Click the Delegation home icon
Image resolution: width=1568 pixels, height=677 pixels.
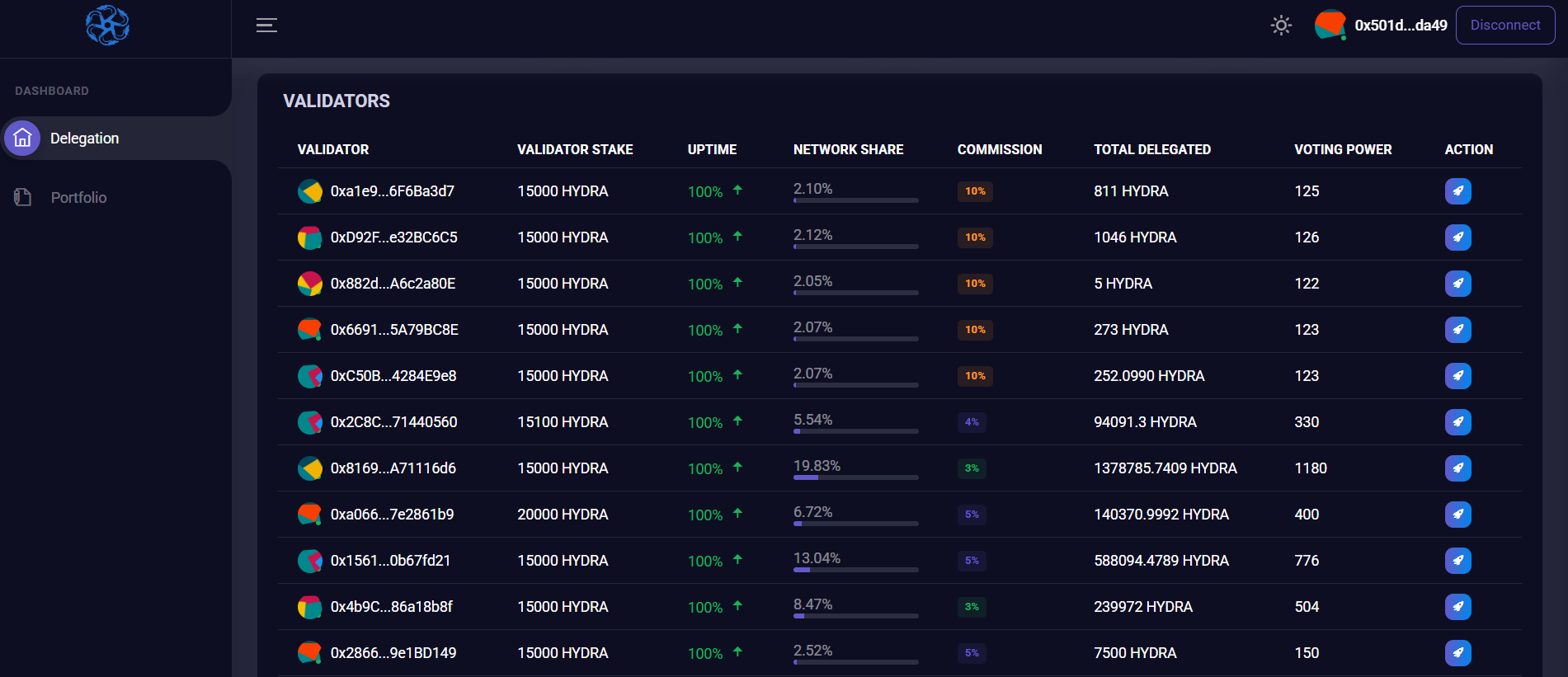pyautogui.click(x=23, y=138)
